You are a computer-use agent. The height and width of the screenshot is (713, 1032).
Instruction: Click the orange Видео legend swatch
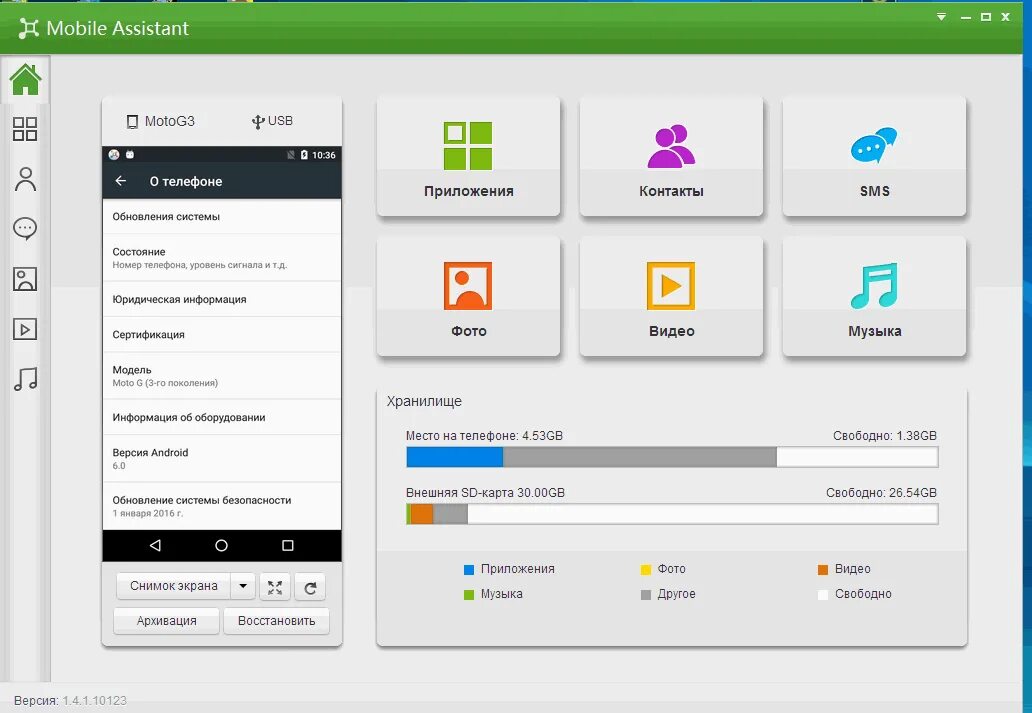coord(823,569)
